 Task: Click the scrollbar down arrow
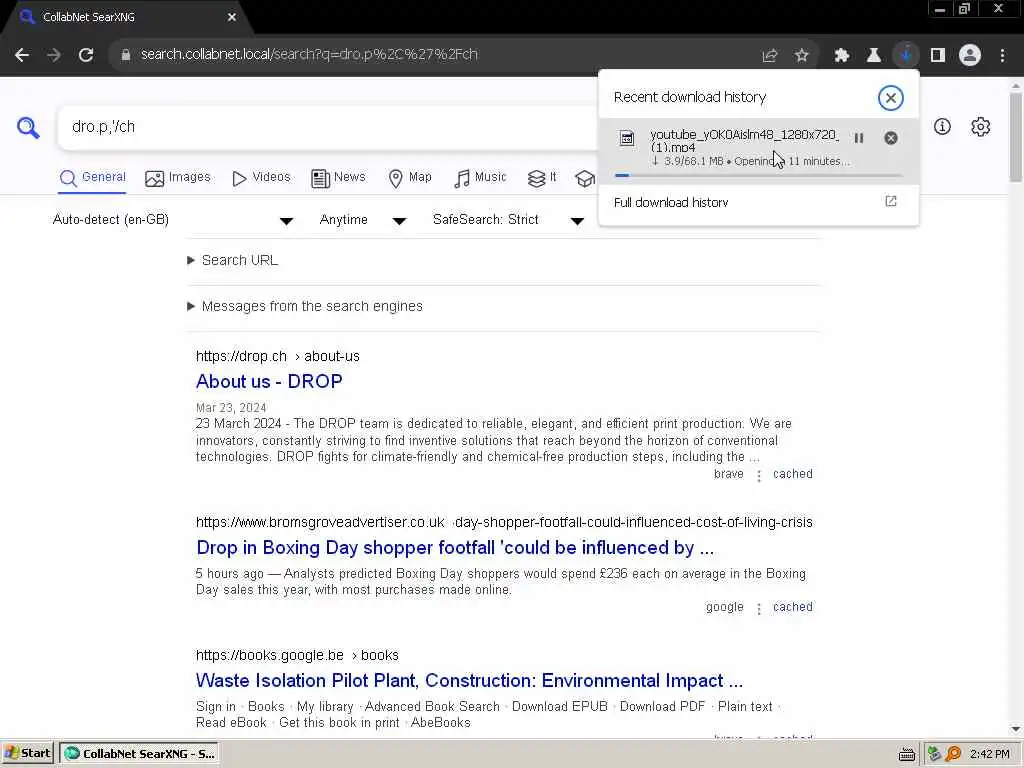(x=1016, y=729)
